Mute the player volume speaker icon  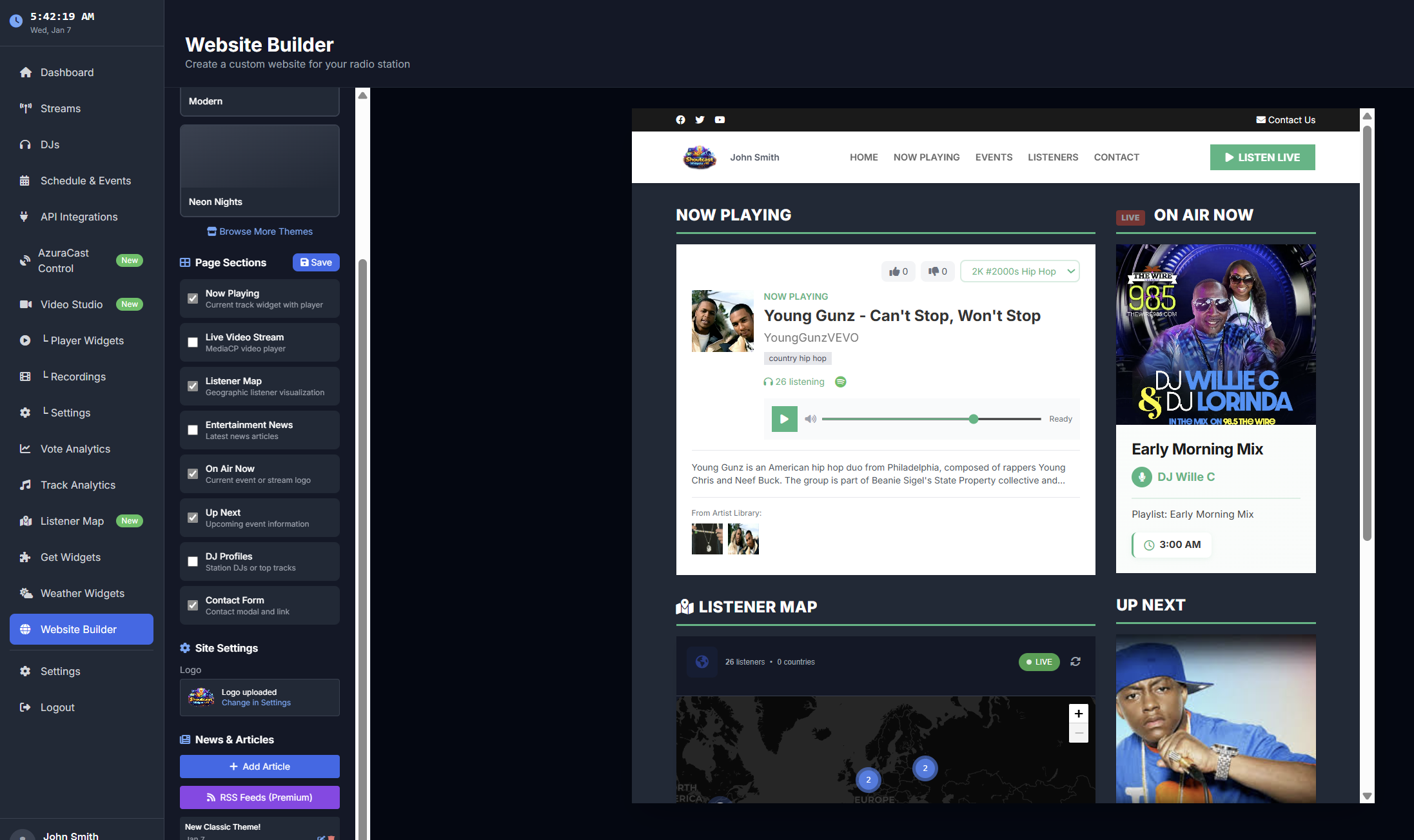coord(810,419)
